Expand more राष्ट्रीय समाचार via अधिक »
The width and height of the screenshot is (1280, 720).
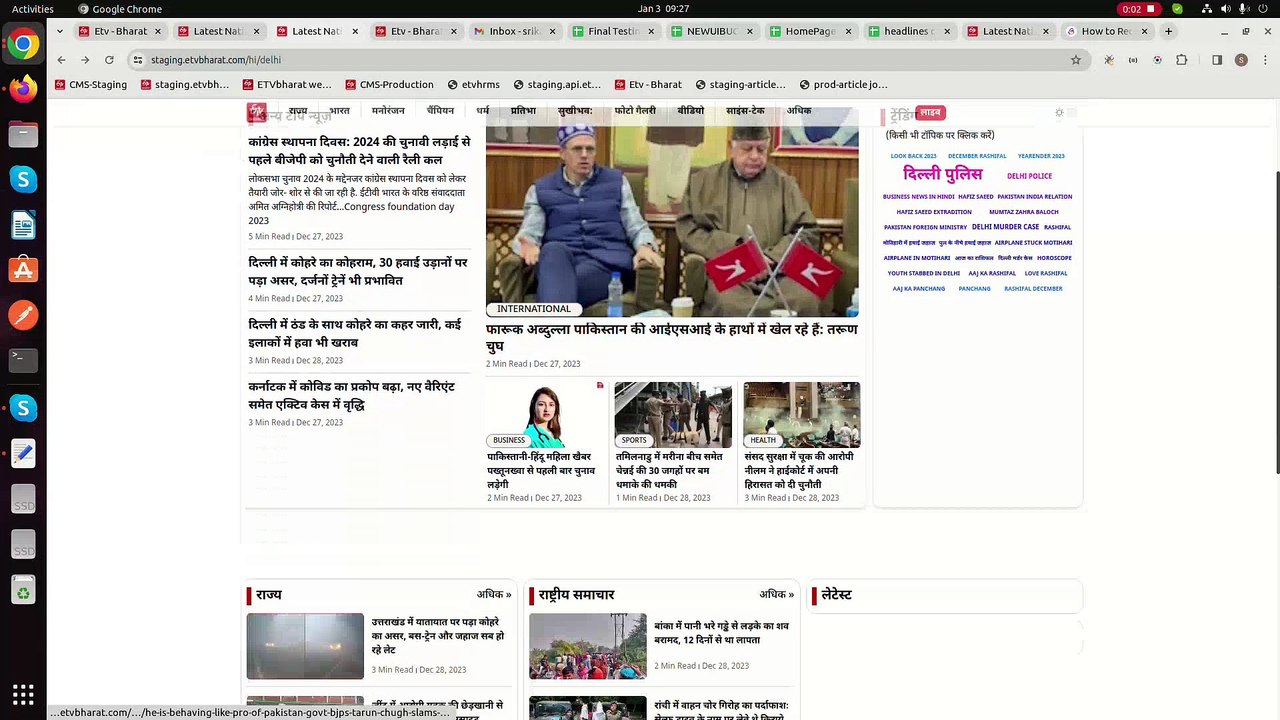coord(777,594)
